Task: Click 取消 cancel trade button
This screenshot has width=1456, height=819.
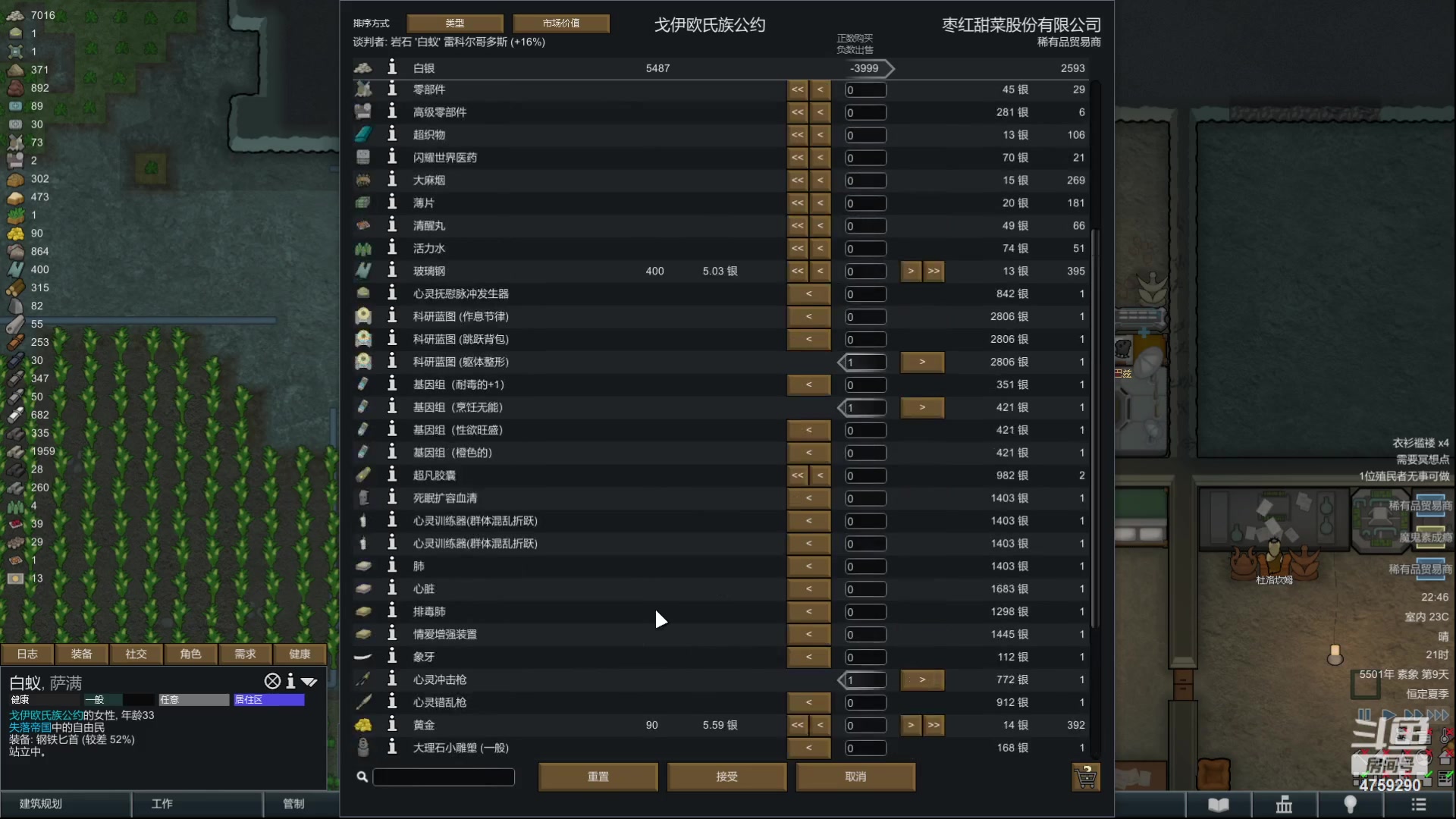Action: point(856,777)
